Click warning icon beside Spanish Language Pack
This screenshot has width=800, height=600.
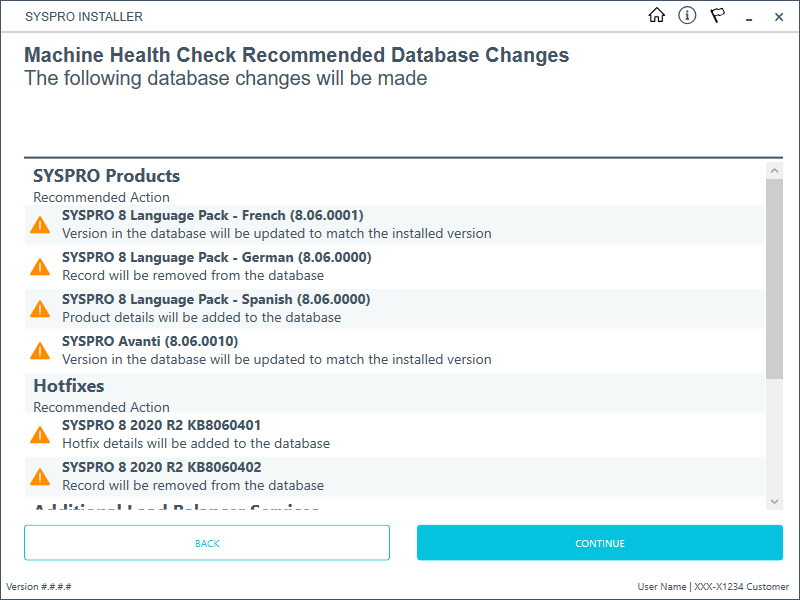(40, 309)
